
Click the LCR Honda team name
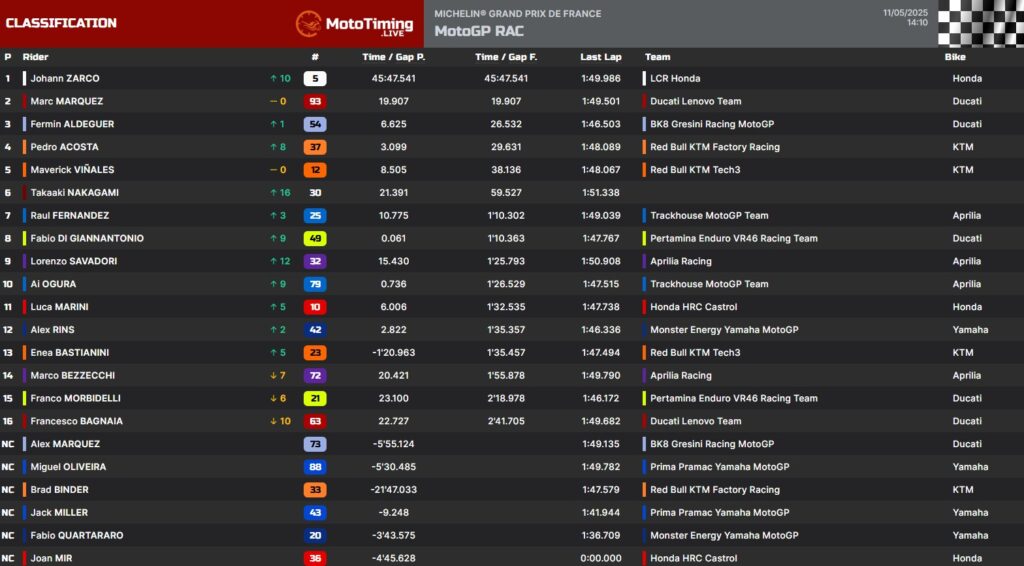tap(675, 78)
